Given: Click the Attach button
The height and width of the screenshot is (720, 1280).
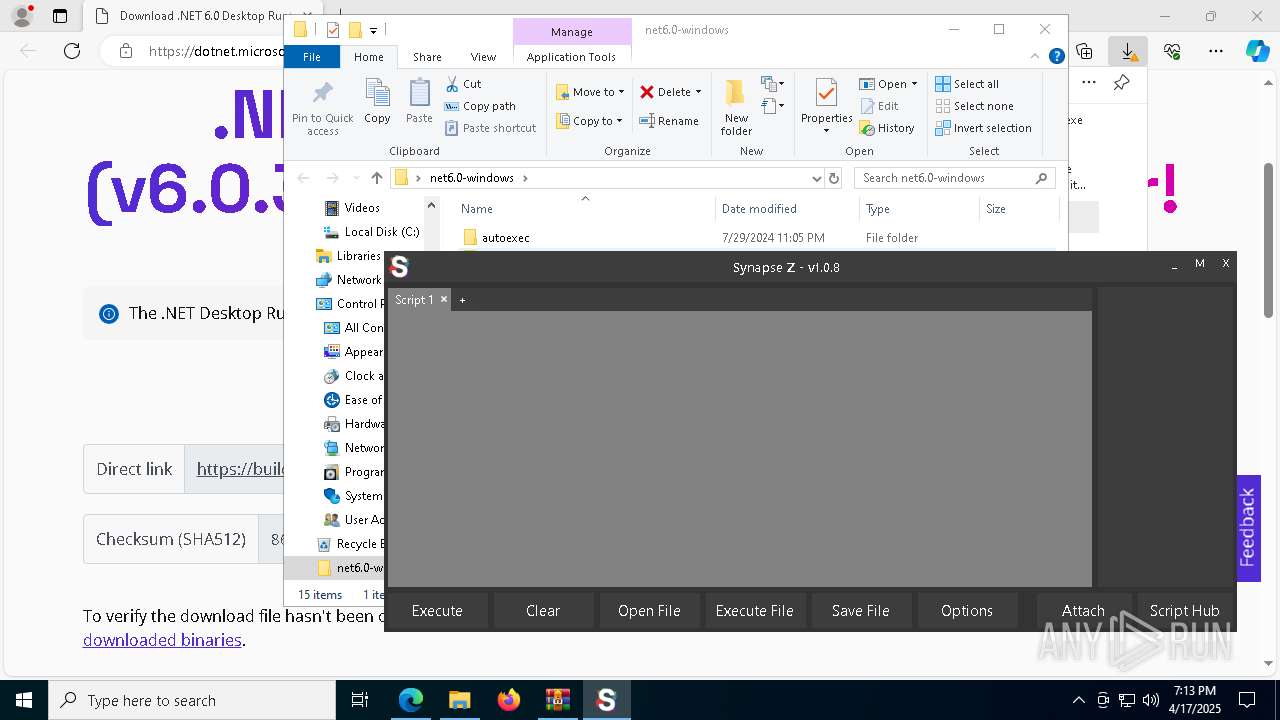Looking at the screenshot, I should (x=1083, y=610).
